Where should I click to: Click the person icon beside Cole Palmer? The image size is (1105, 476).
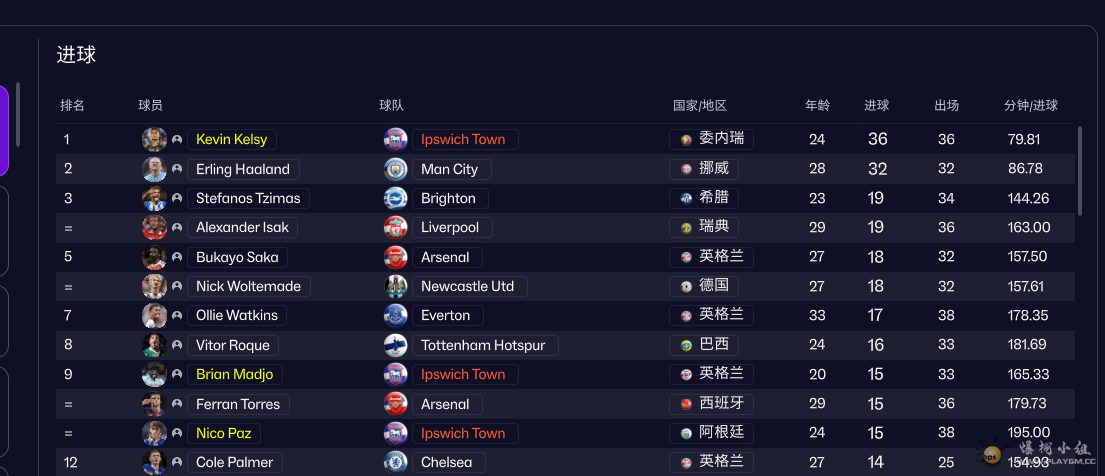click(x=177, y=463)
